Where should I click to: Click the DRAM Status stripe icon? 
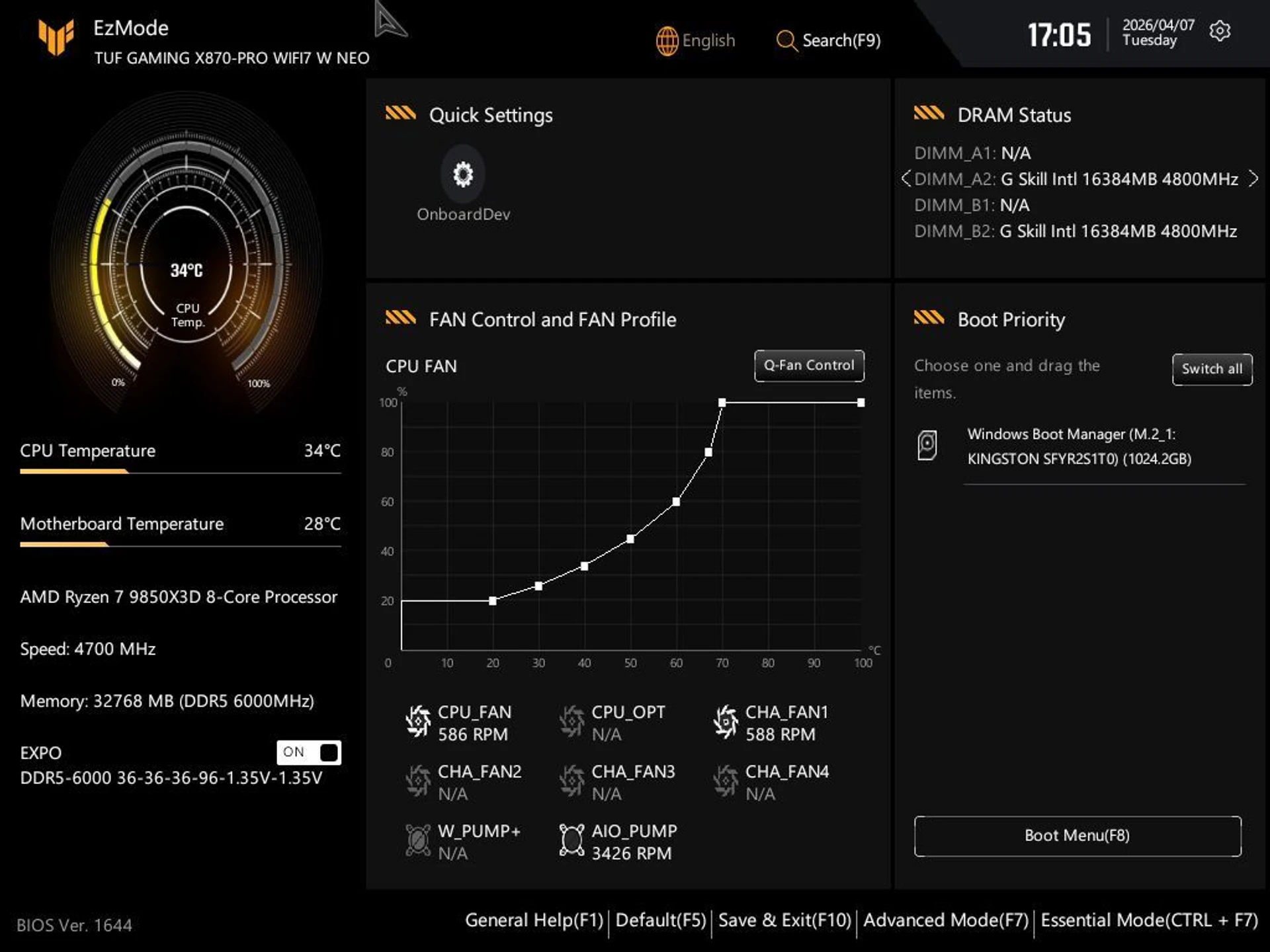929,113
